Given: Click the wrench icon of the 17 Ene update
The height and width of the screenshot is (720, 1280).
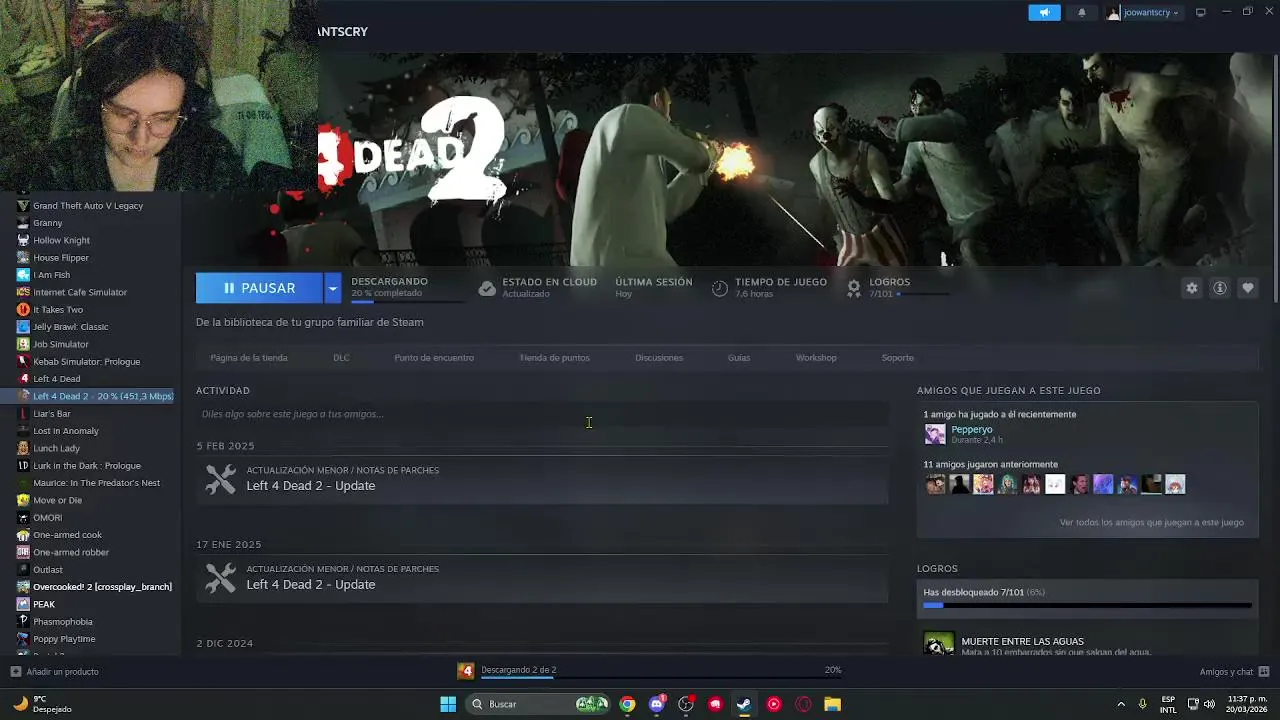Looking at the screenshot, I should tap(220, 578).
